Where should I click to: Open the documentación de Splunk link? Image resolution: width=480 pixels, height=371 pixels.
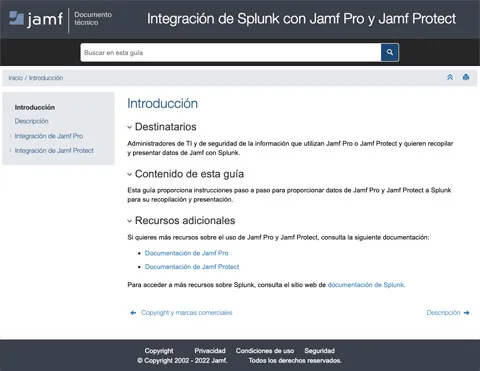click(366, 285)
